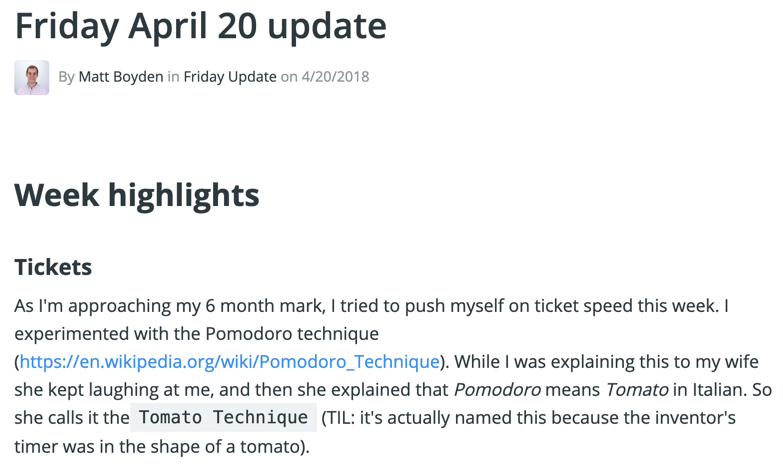This screenshot has width=783, height=472.
Task: Click Matt Boyden's avatar photo
Action: click(31, 77)
